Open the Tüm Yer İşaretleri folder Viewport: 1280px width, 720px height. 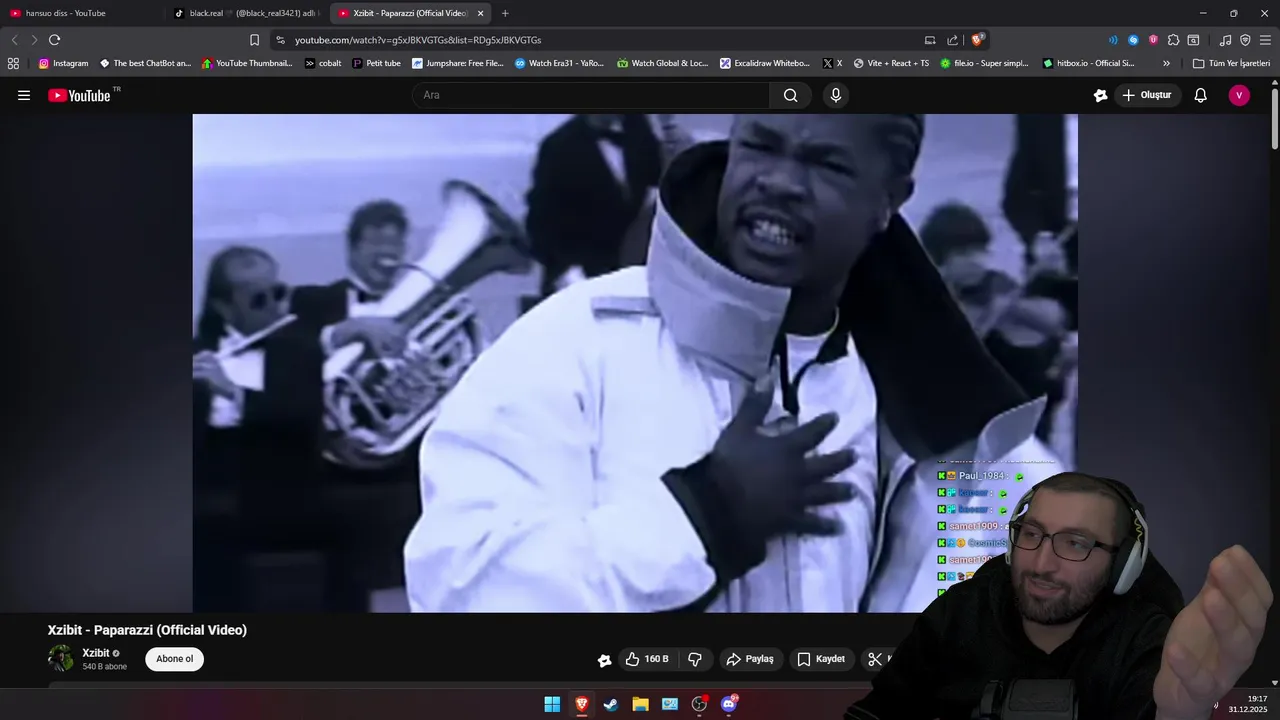coord(1231,63)
